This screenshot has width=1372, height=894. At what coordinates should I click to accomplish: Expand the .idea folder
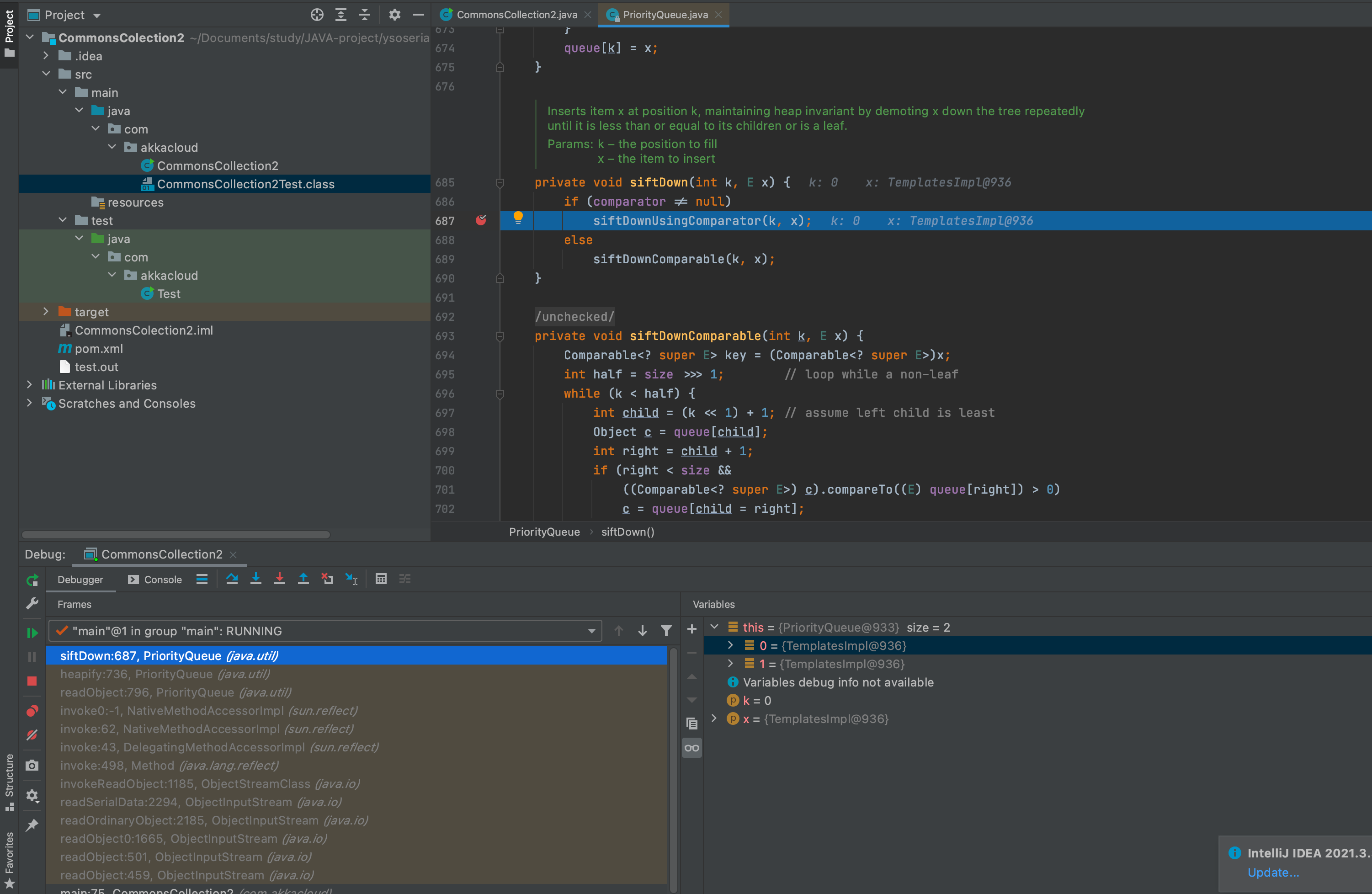(x=46, y=56)
